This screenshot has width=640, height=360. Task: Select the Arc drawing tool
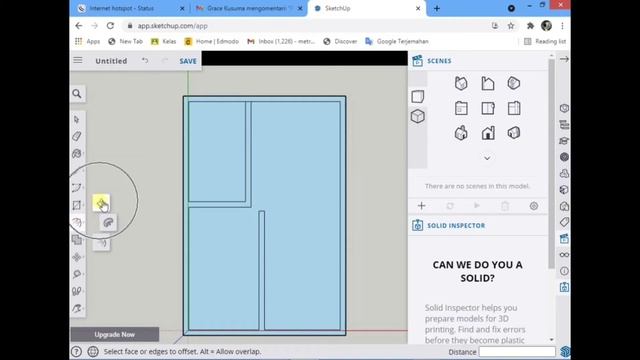click(x=77, y=187)
